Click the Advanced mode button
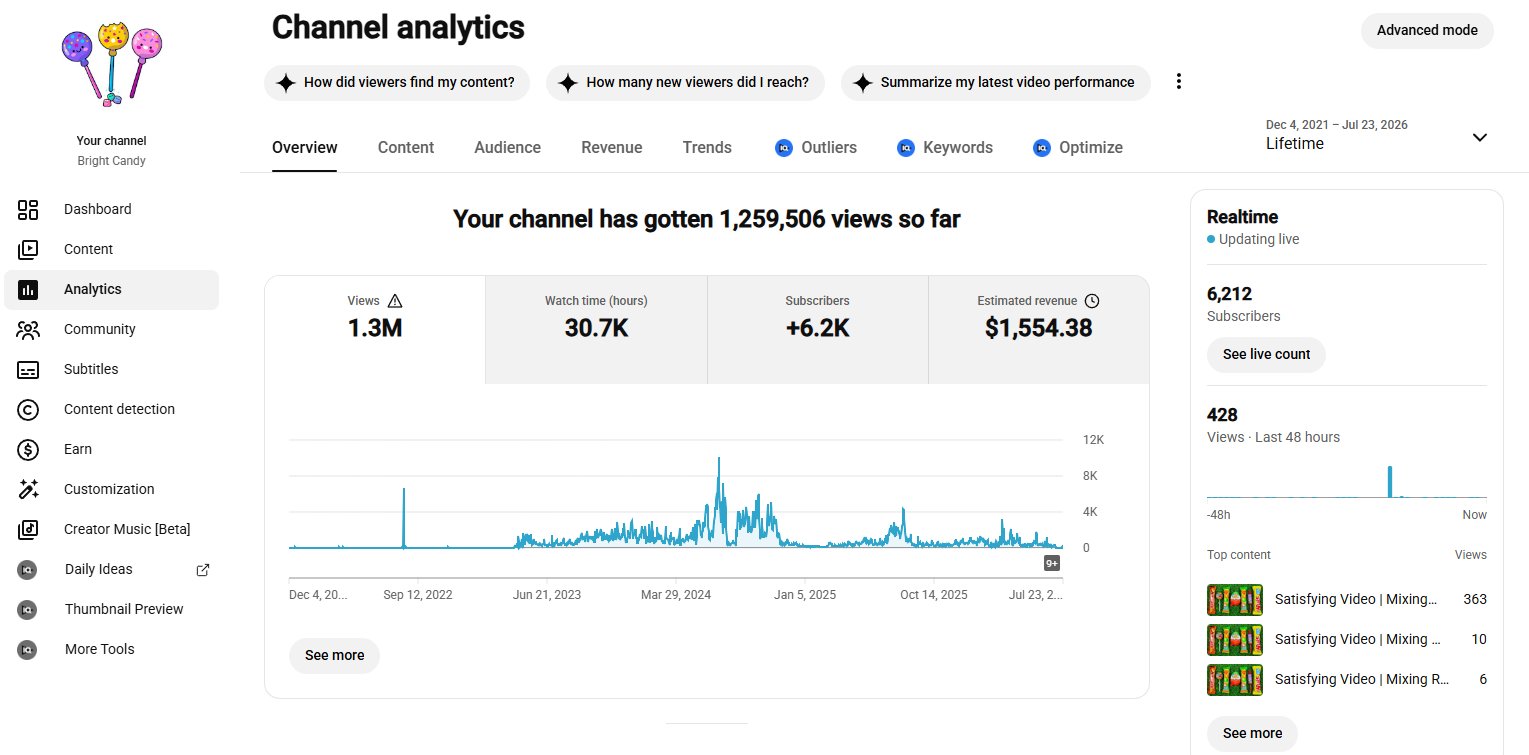 1427,30
